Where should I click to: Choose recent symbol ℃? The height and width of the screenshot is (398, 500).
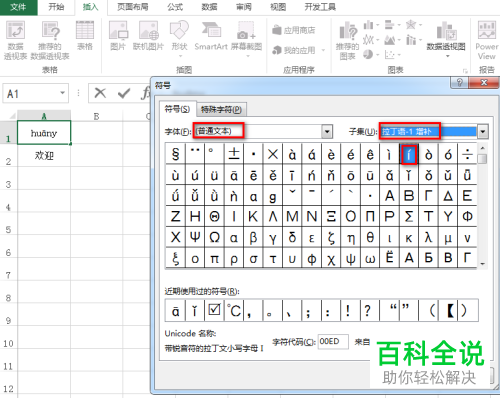(x=234, y=310)
